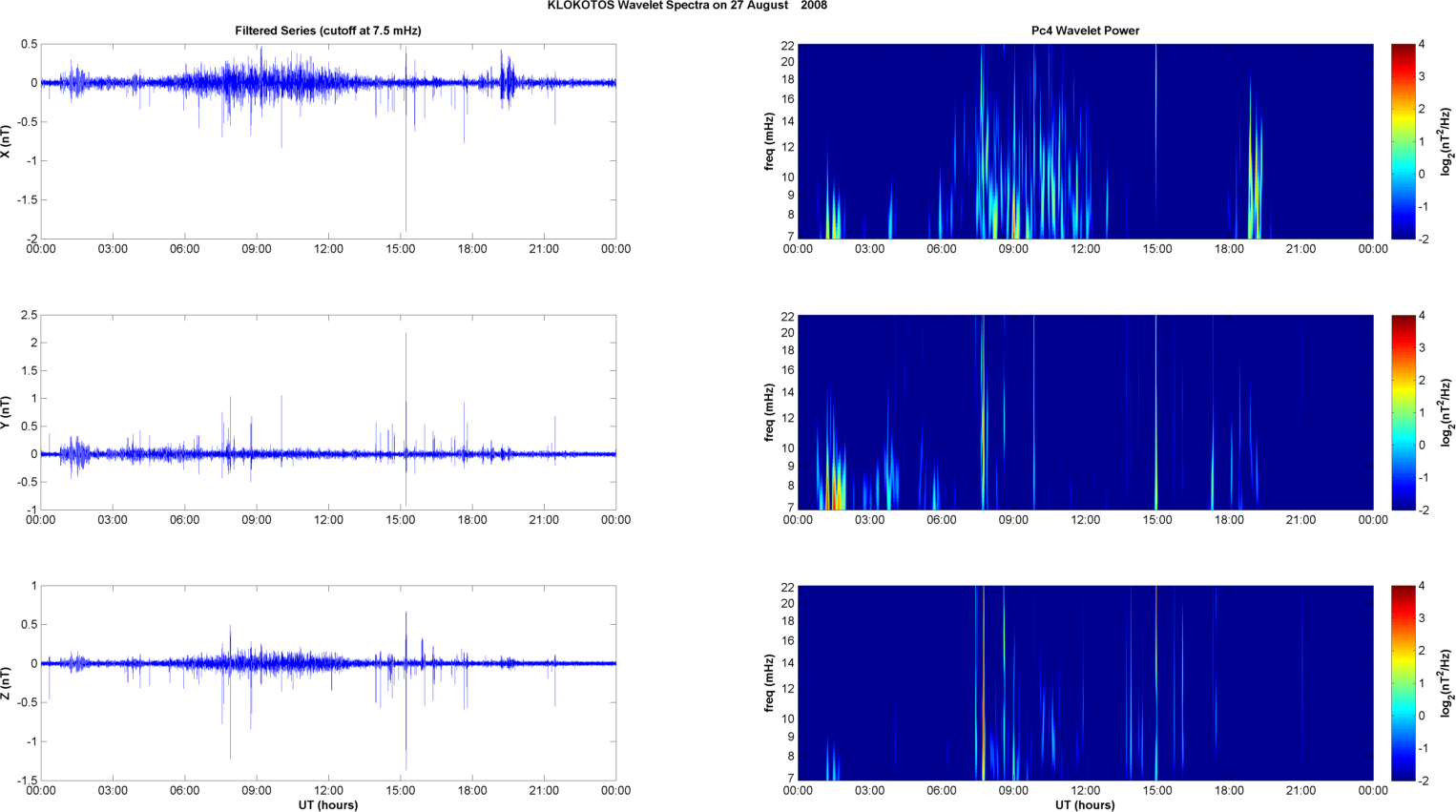Click the 12:00 tick label under X series

click(x=328, y=249)
